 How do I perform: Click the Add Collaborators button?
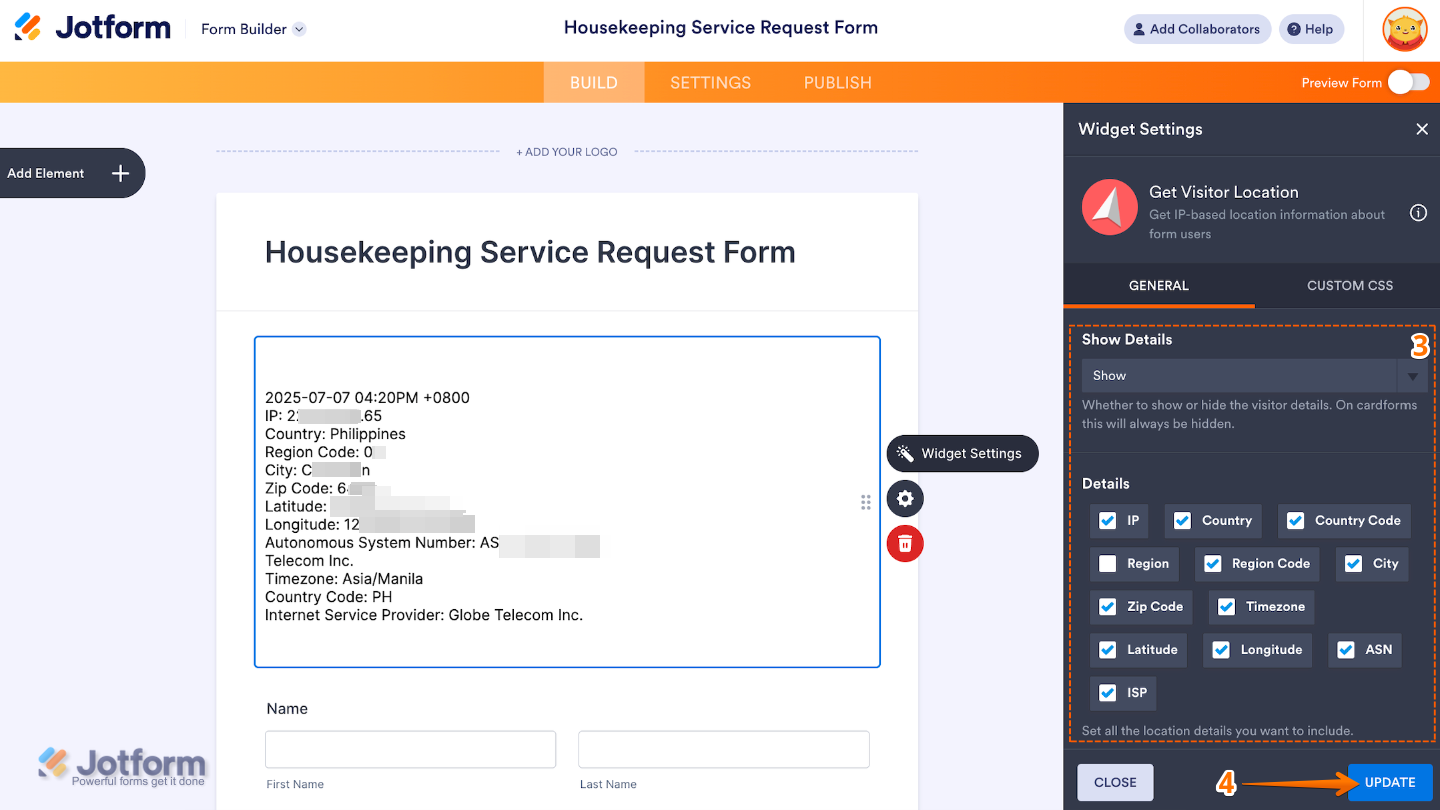pos(1197,29)
